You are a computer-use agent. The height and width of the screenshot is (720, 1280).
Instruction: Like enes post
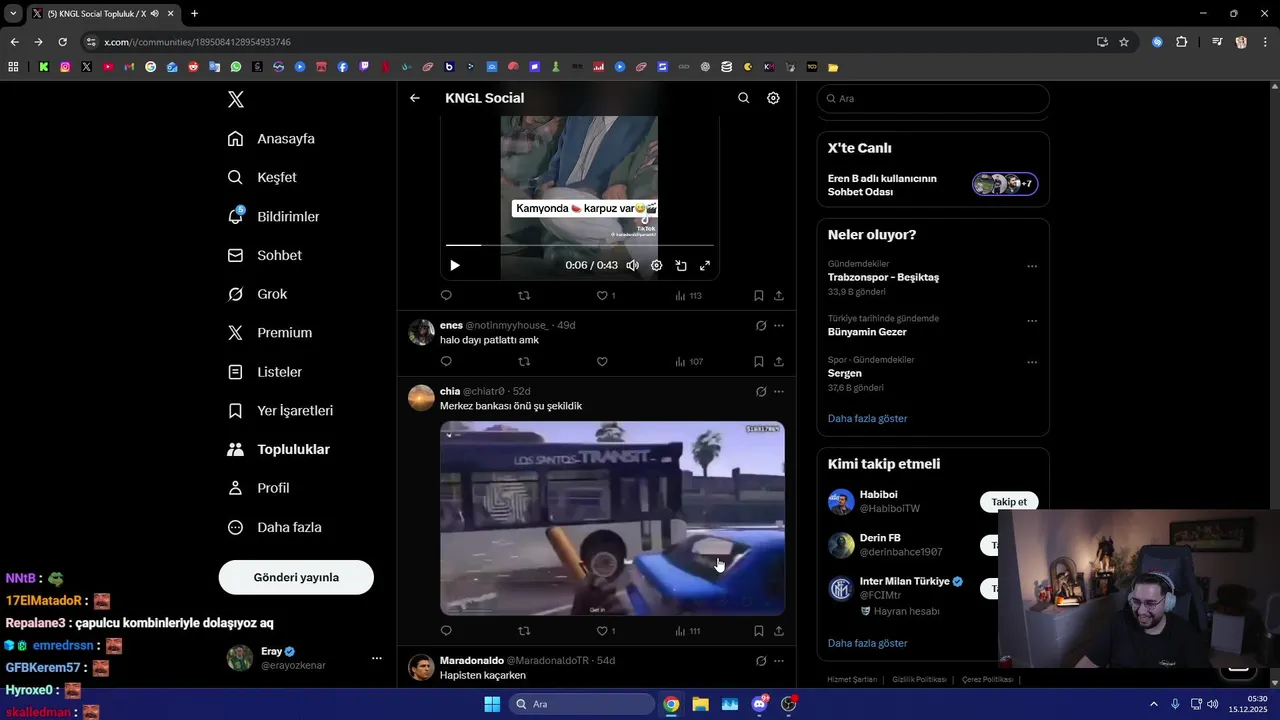[x=602, y=361]
